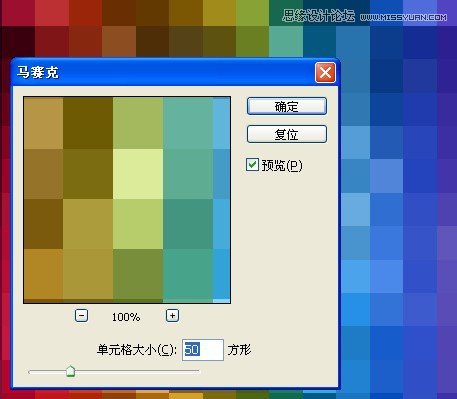Click the 单元格大小(C): label
Viewport: 457px width, 399px height.
point(137,350)
